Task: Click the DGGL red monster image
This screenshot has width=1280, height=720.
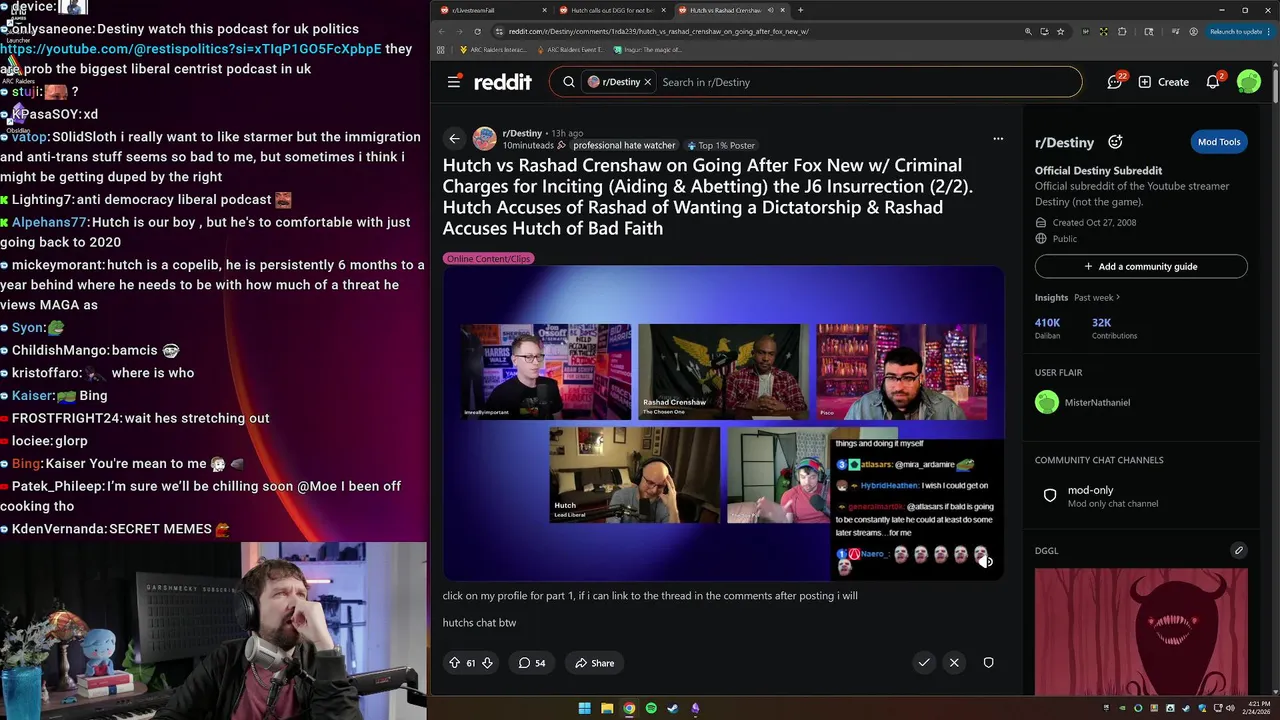Action: [x=1141, y=632]
